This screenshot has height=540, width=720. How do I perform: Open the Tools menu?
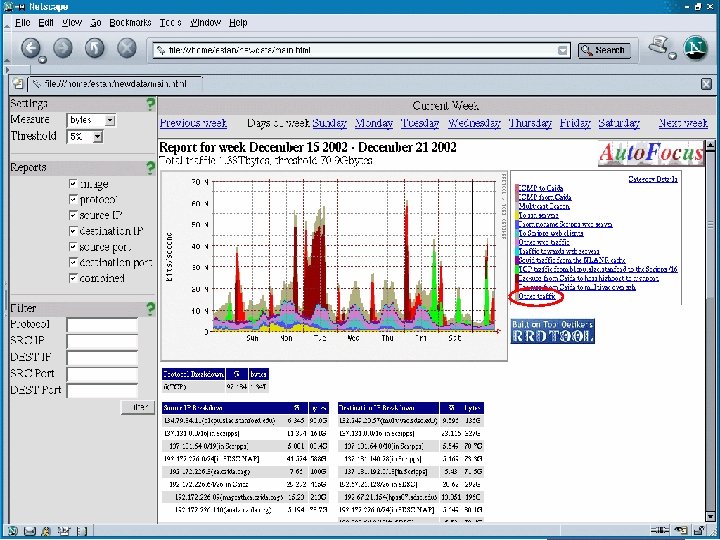click(x=170, y=22)
